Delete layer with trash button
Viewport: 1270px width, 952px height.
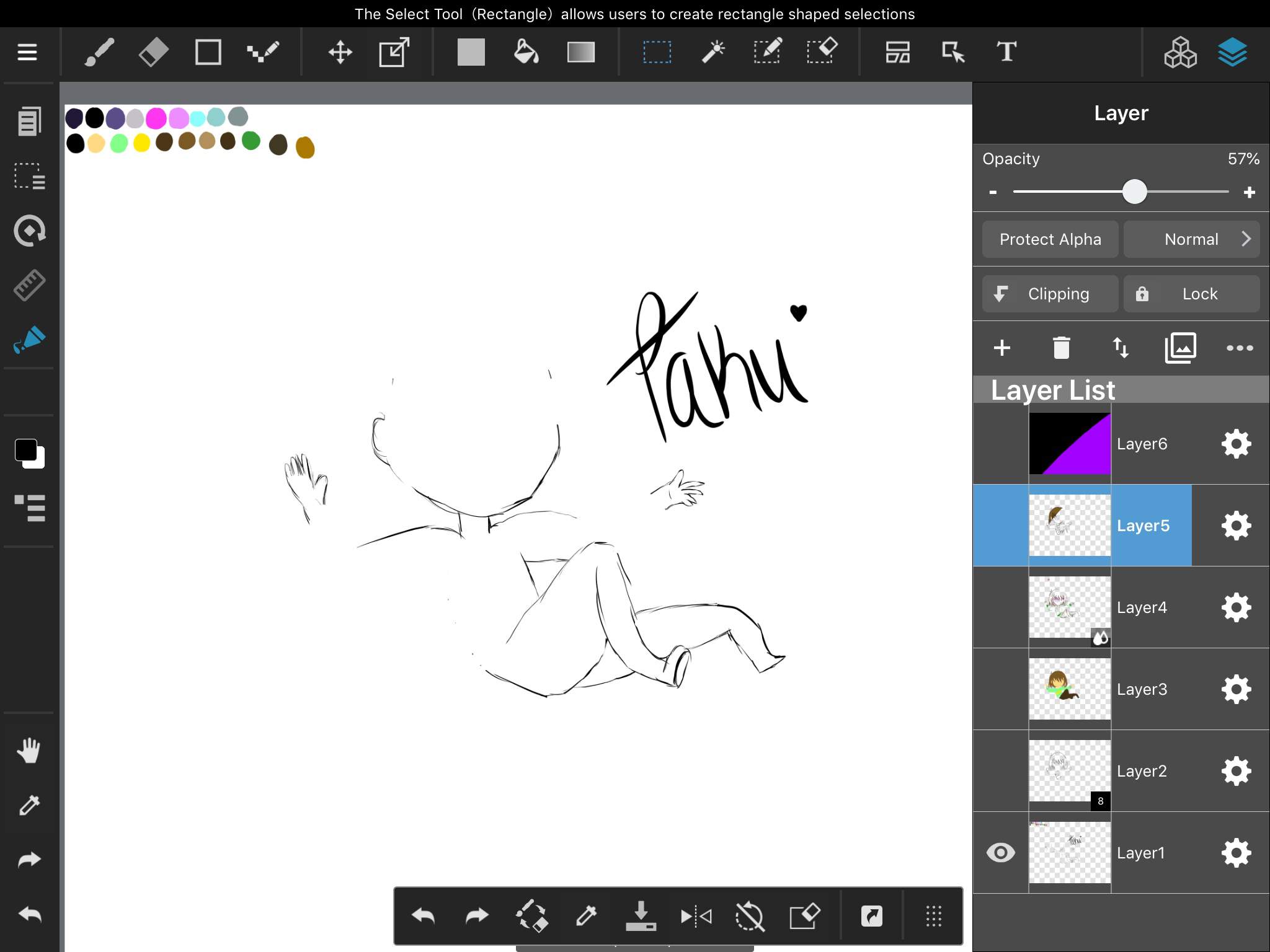tap(1061, 348)
